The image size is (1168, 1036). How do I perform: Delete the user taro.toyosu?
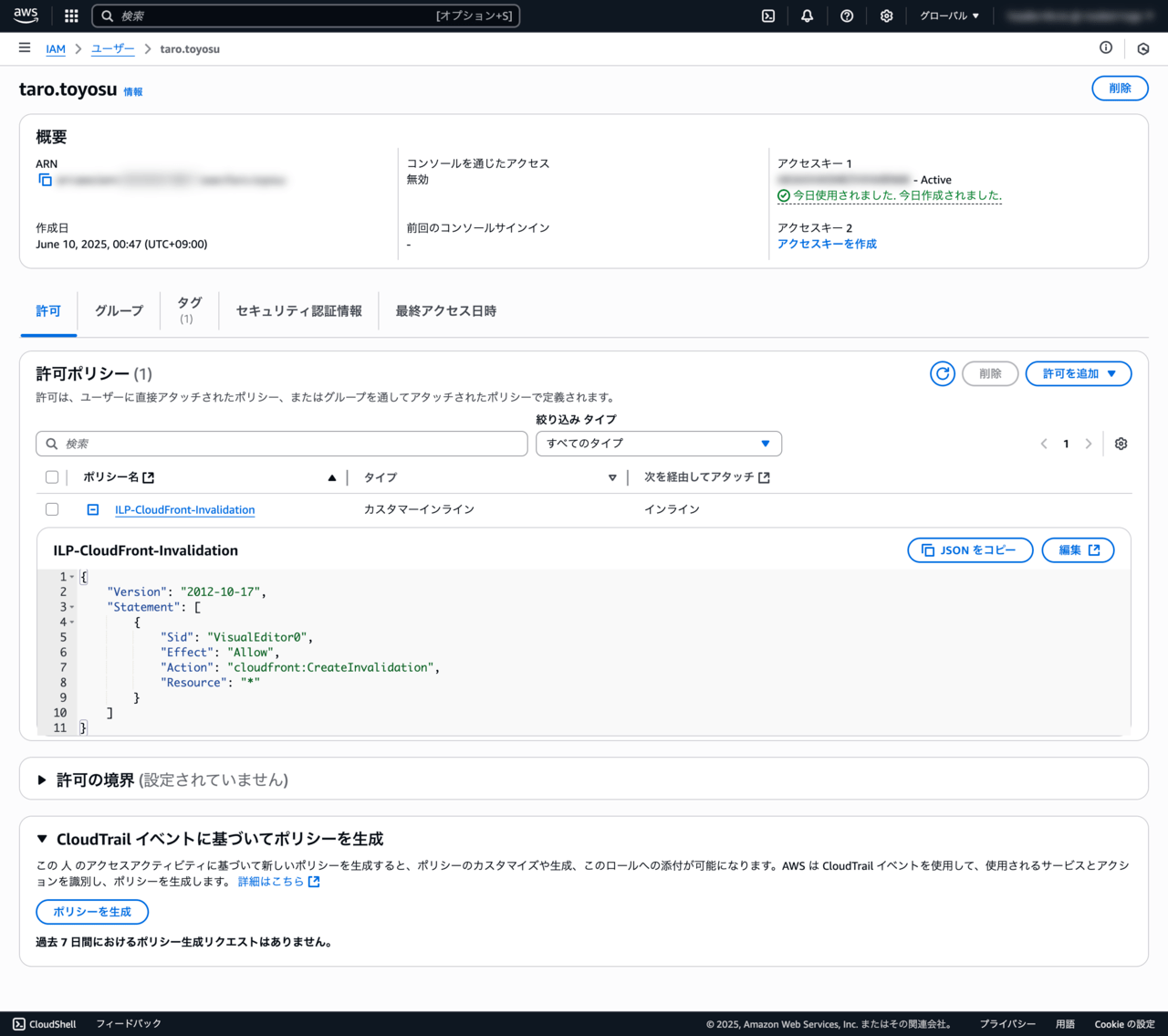pos(1120,88)
